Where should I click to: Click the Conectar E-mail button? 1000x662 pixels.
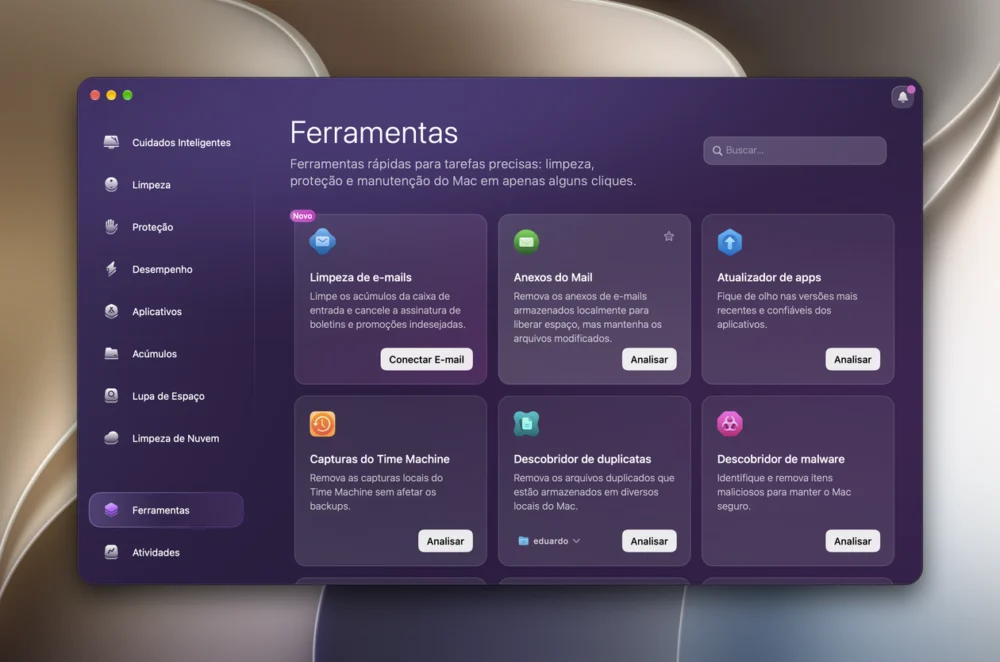point(427,359)
